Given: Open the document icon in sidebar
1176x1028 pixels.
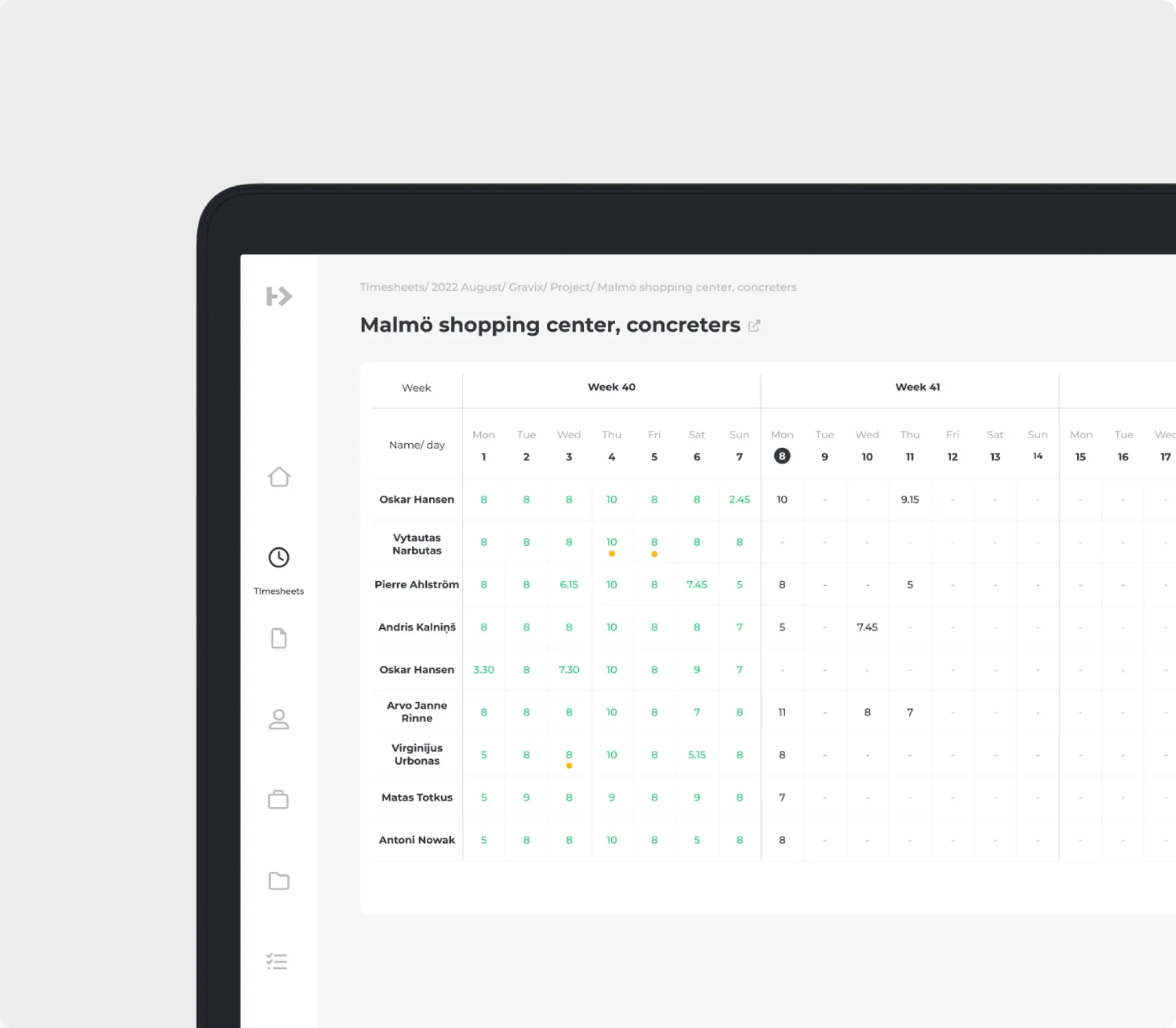Looking at the screenshot, I should tap(279, 638).
